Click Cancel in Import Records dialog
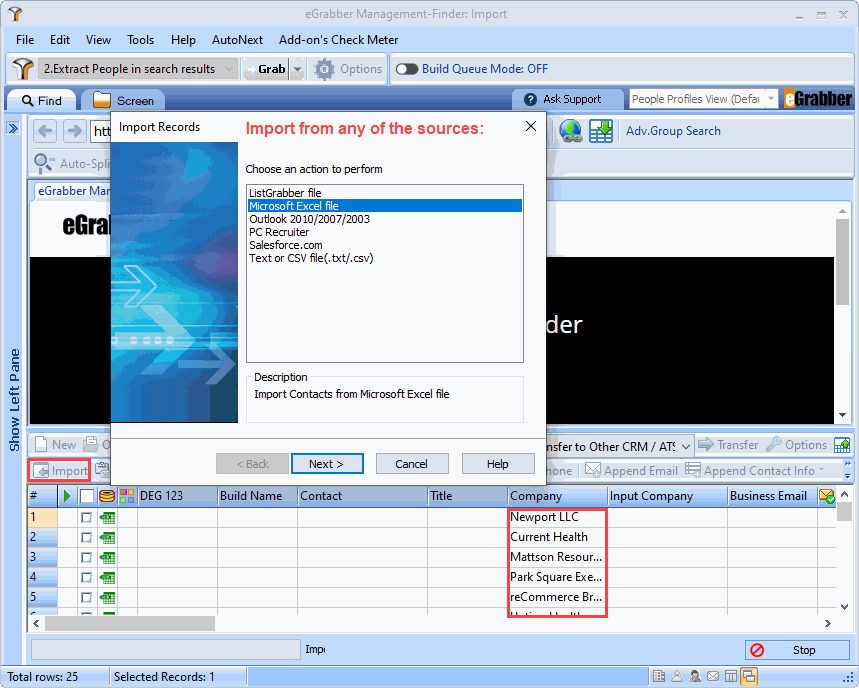Viewport: 859px width, 688px height. [412, 464]
